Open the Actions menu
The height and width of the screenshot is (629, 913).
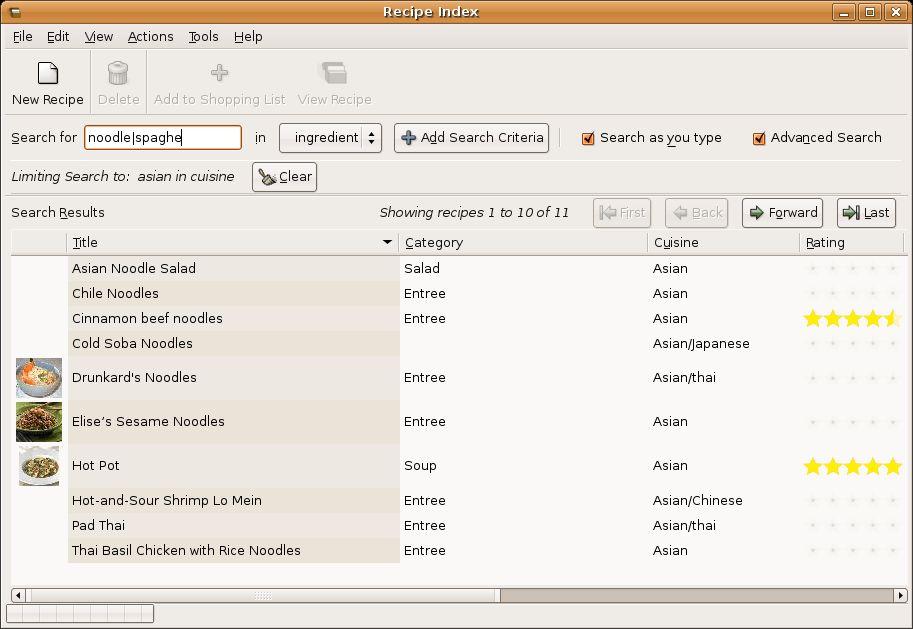[150, 36]
